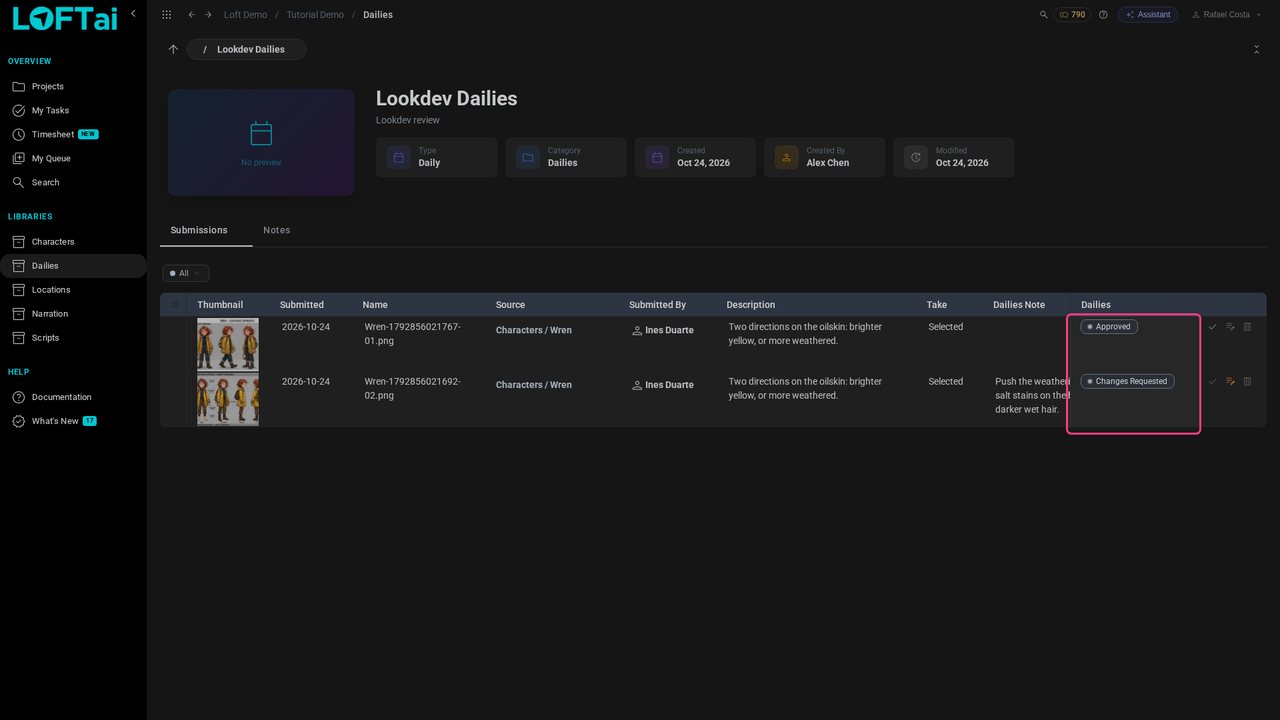1280x720 pixels.
Task: Open the first Wren character sheet thumbnail
Action: tap(228, 344)
